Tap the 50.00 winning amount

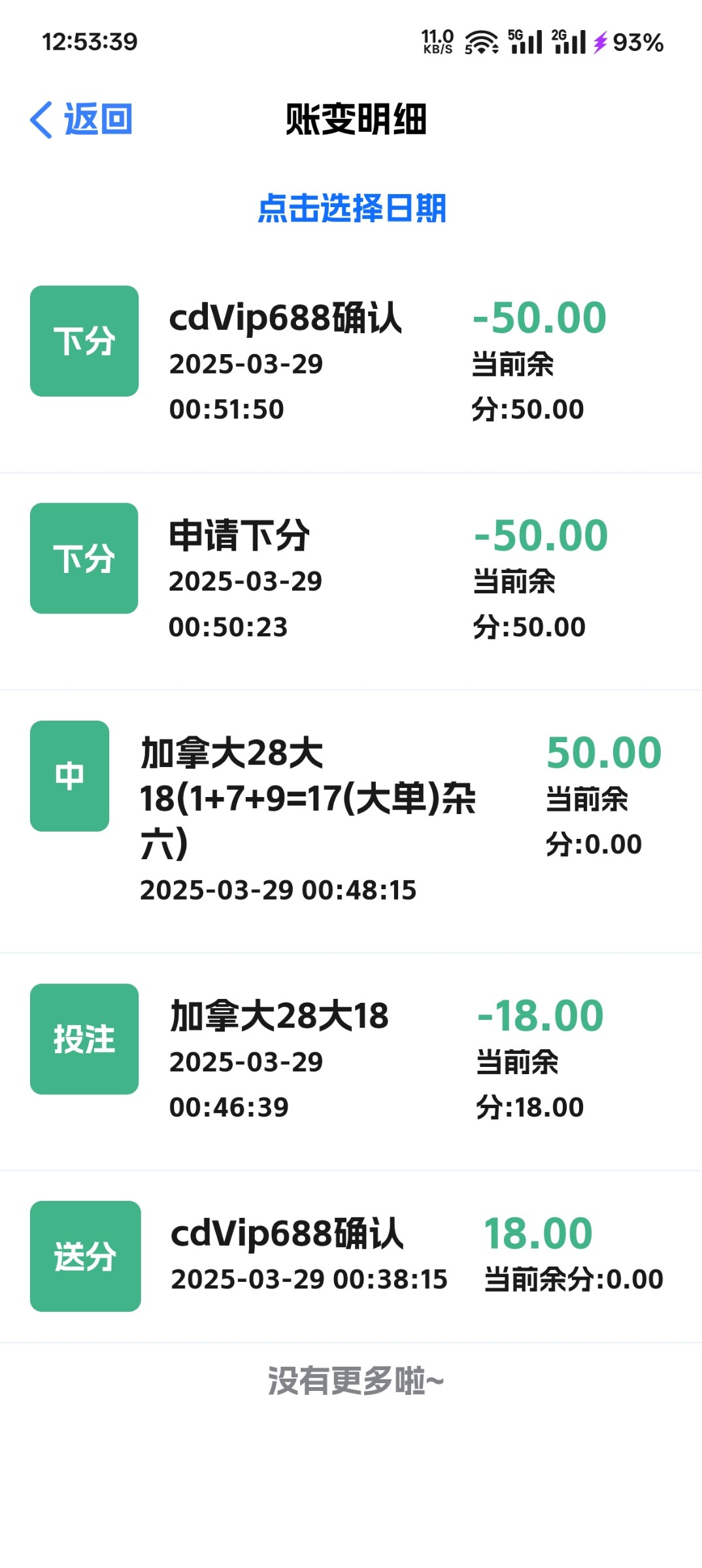pyautogui.click(x=604, y=753)
